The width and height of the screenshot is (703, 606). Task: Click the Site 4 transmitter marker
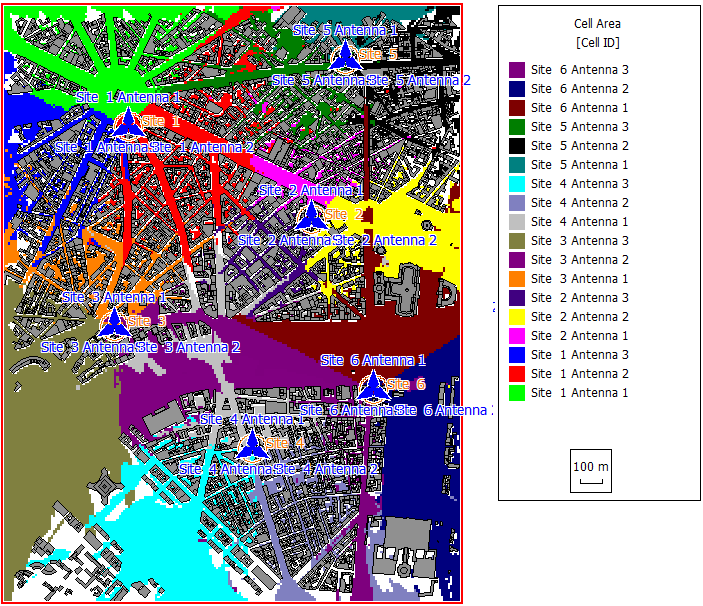point(251,444)
